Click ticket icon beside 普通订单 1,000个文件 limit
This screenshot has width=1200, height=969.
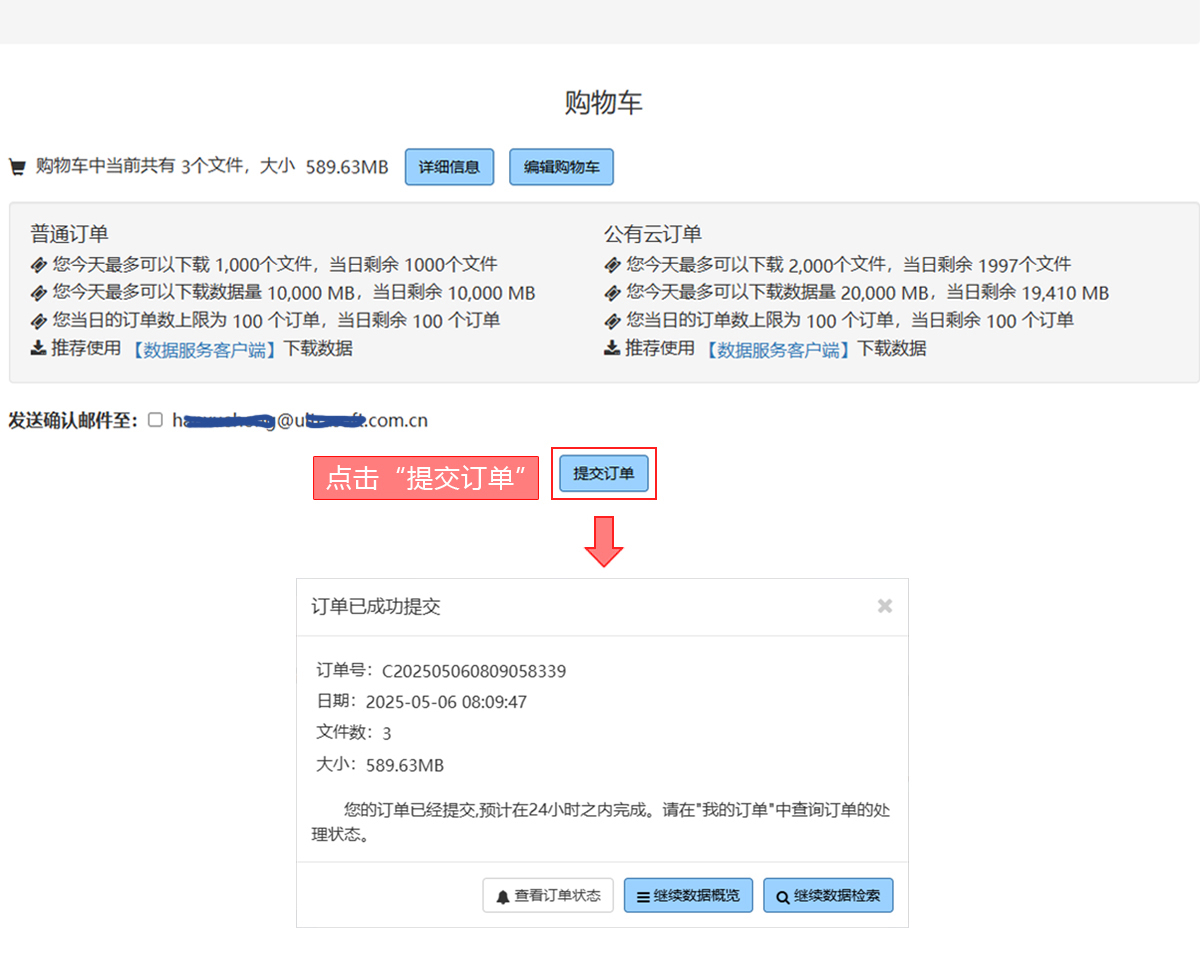coord(38,265)
